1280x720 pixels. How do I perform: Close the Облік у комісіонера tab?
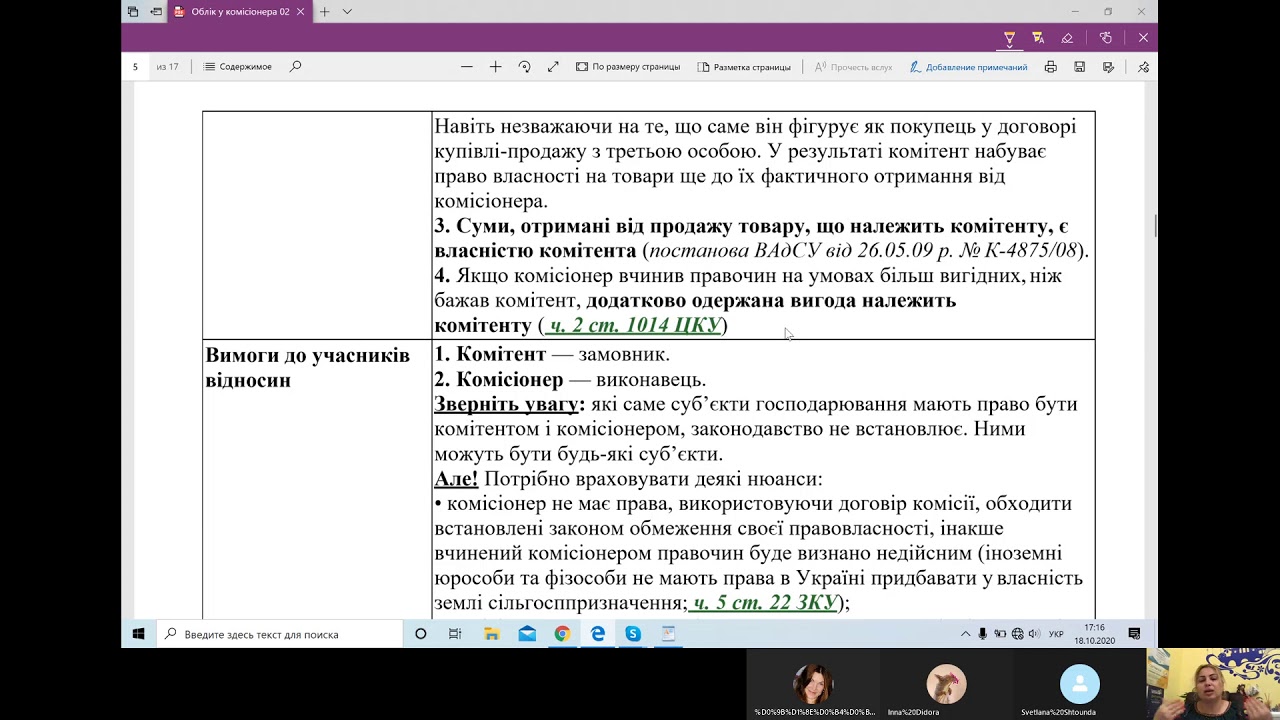tap(300, 12)
